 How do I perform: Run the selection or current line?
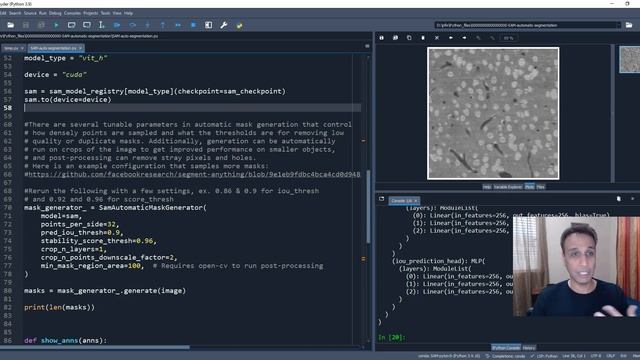click(102, 25)
